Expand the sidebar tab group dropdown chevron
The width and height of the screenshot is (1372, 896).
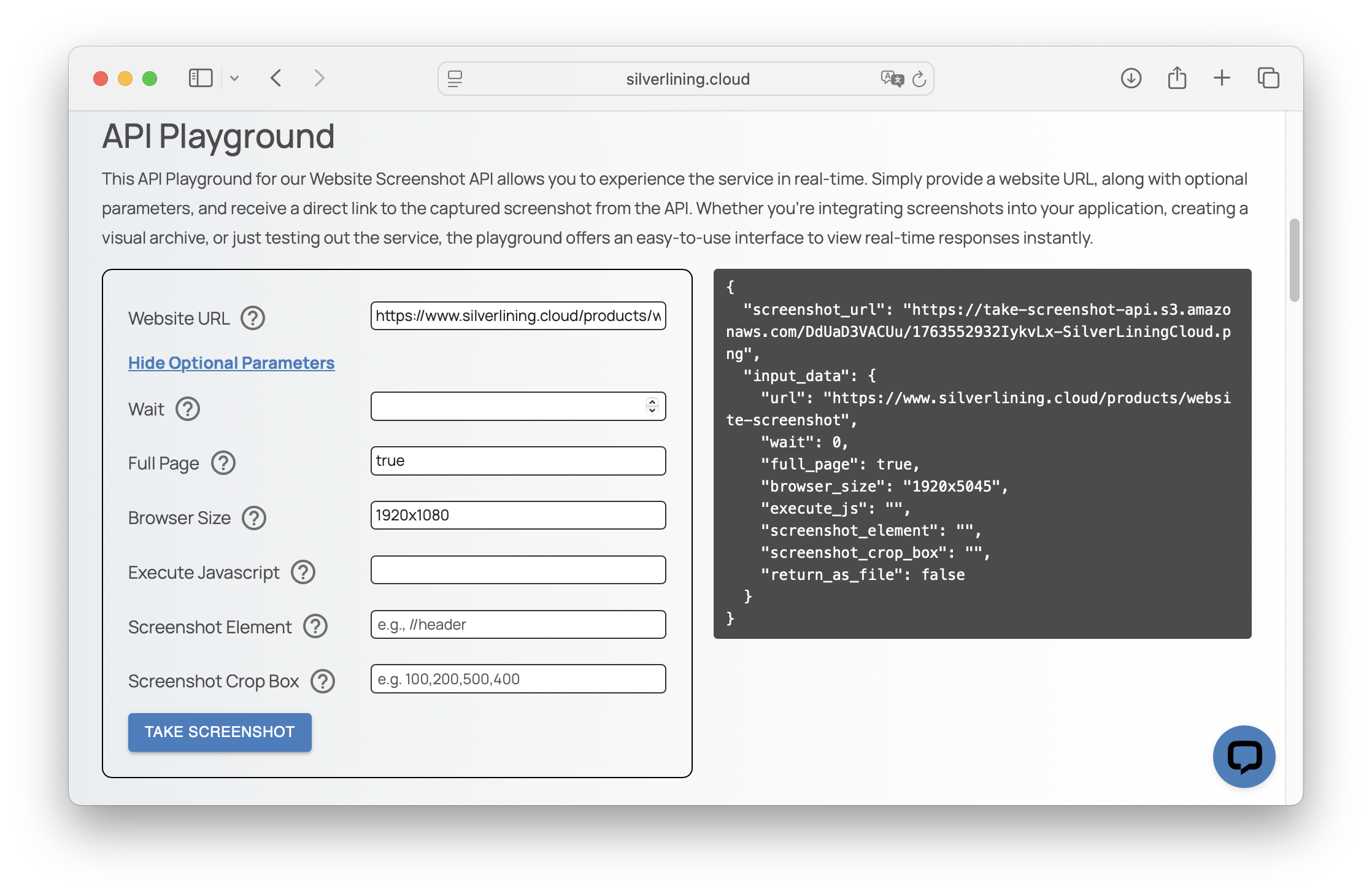(x=234, y=78)
